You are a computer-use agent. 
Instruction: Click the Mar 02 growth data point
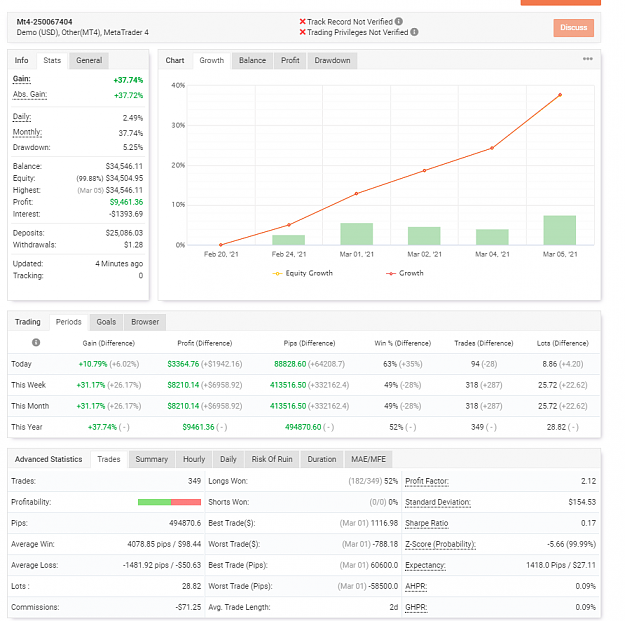425,171
